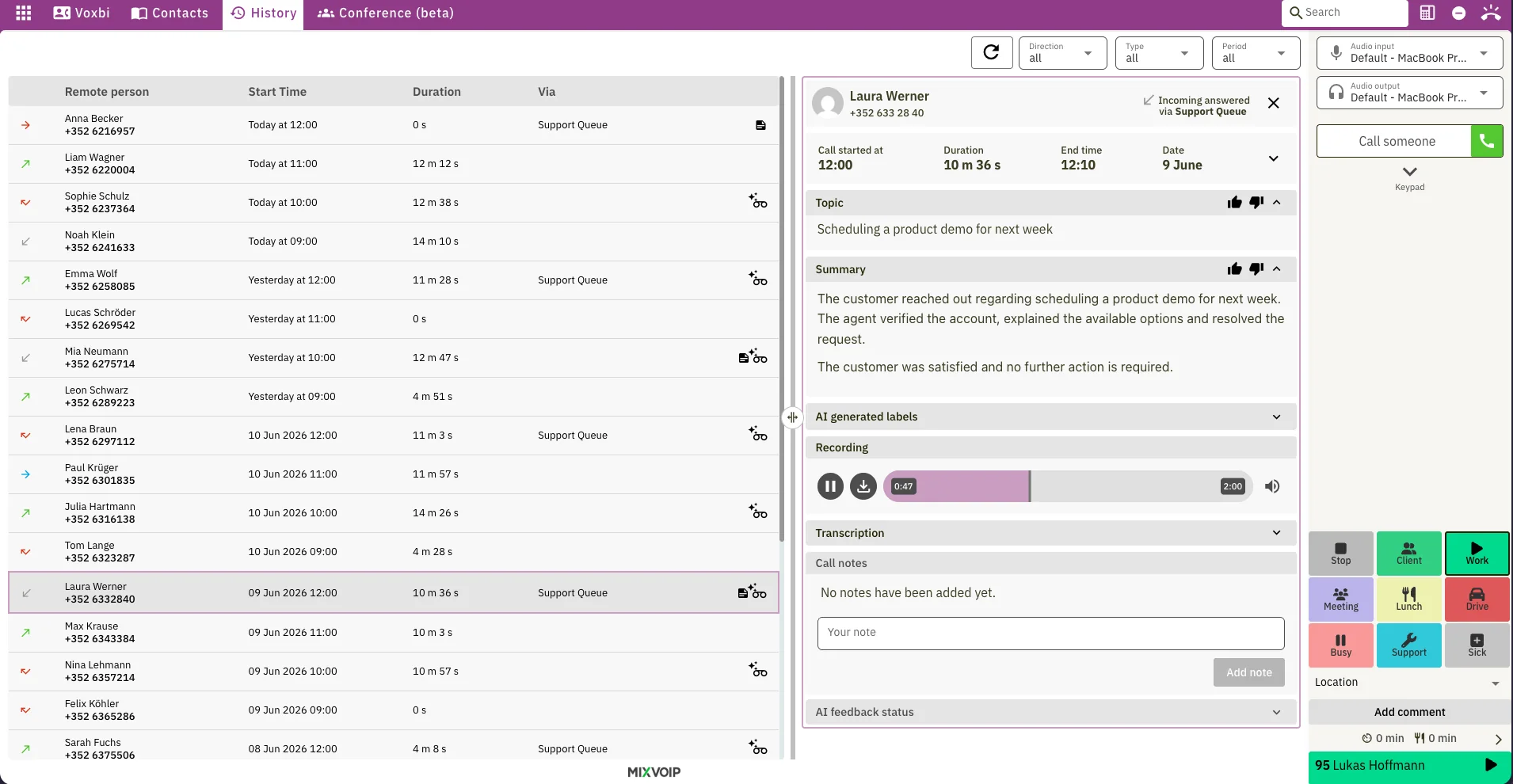1513x784 pixels.
Task: Click Add comment button
Action: (x=1409, y=712)
